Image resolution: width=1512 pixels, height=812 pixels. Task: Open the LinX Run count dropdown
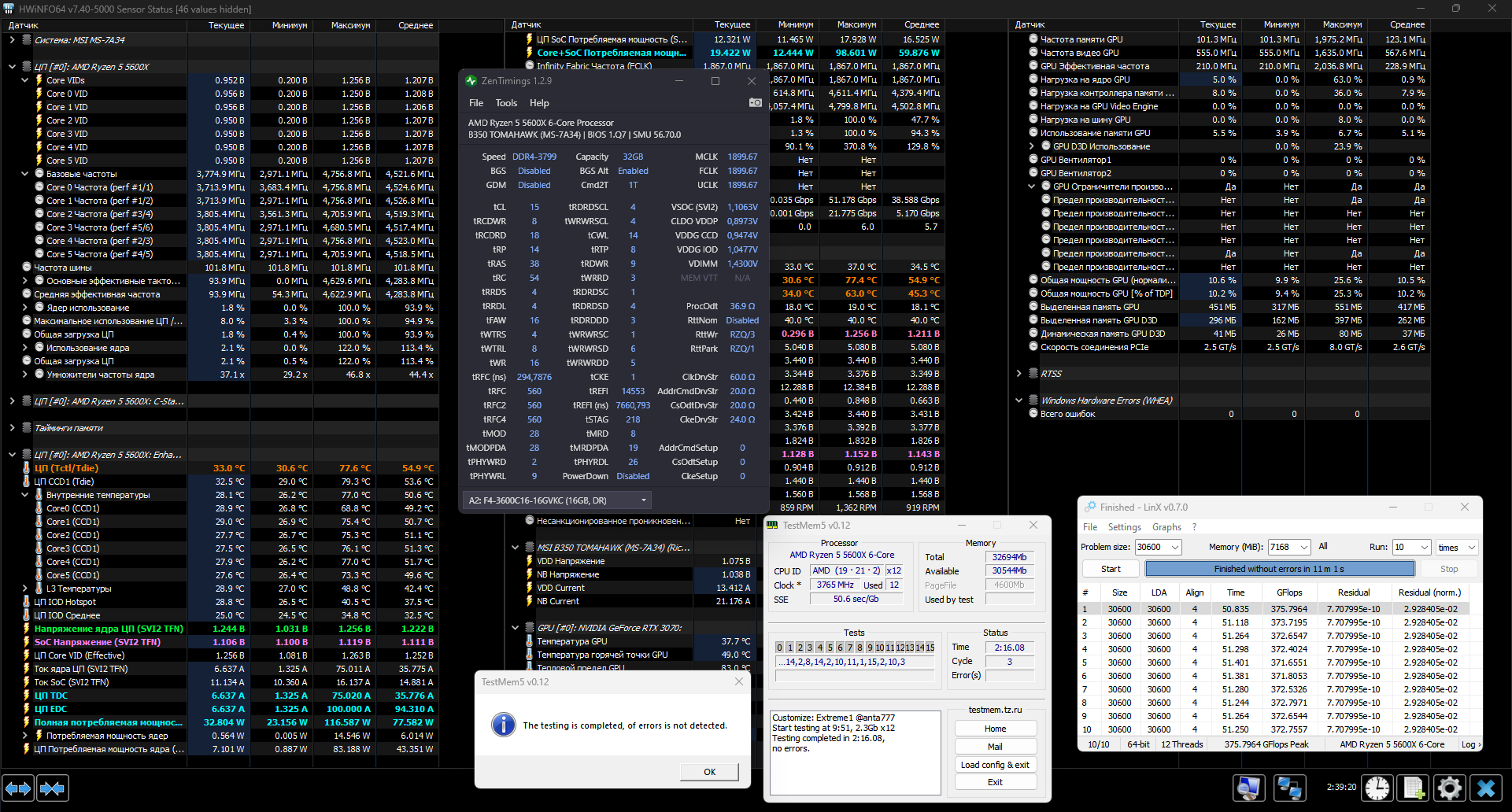1424,547
